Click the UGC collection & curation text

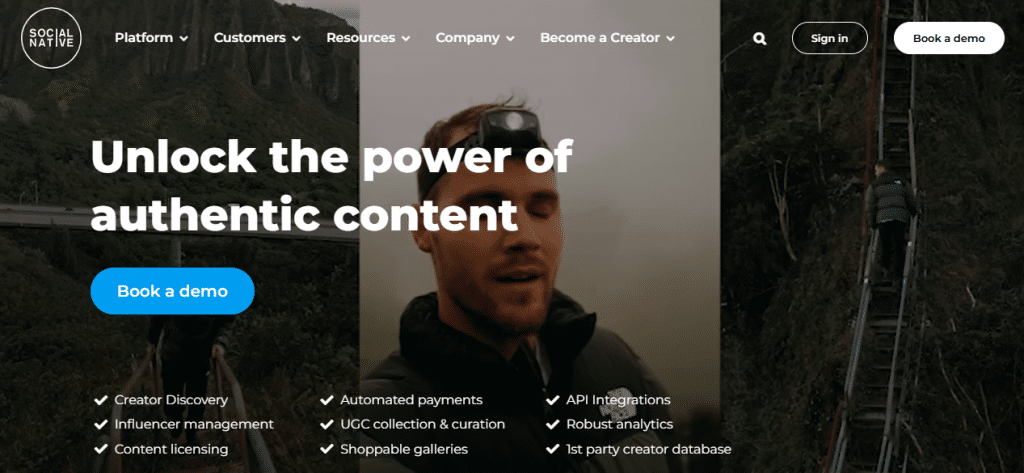423,425
